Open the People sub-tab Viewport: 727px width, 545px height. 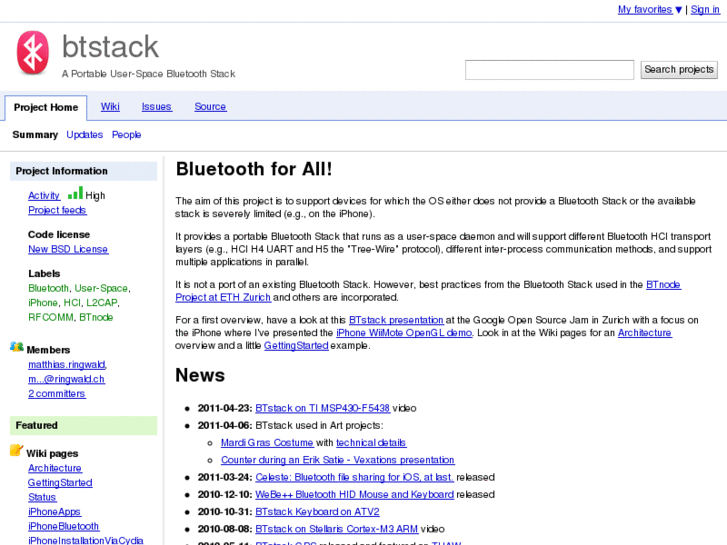tap(126, 135)
